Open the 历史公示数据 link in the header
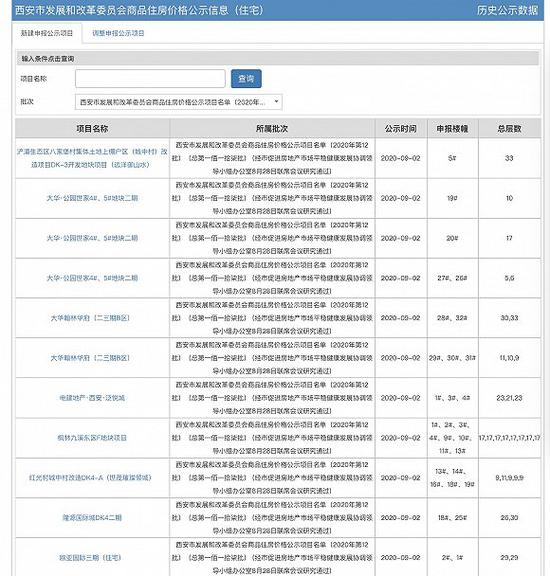 tap(507, 10)
